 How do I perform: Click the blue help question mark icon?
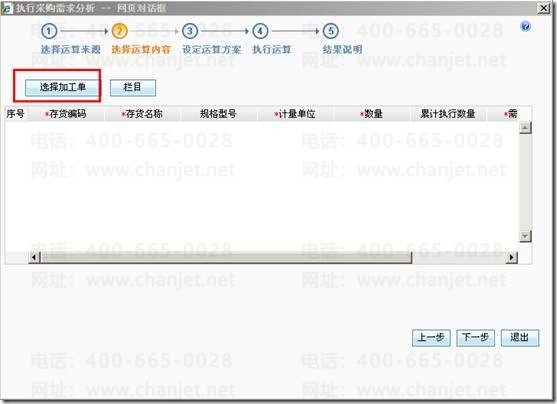point(525,26)
